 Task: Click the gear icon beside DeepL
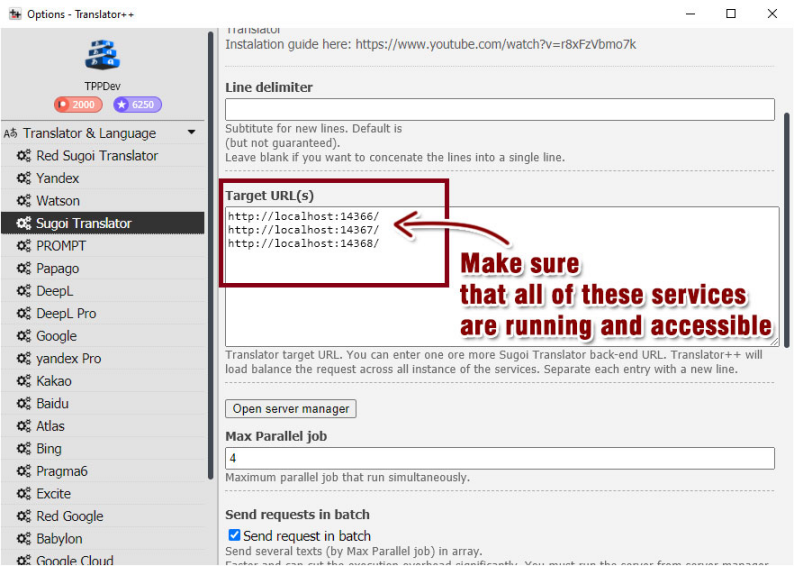(x=23, y=291)
